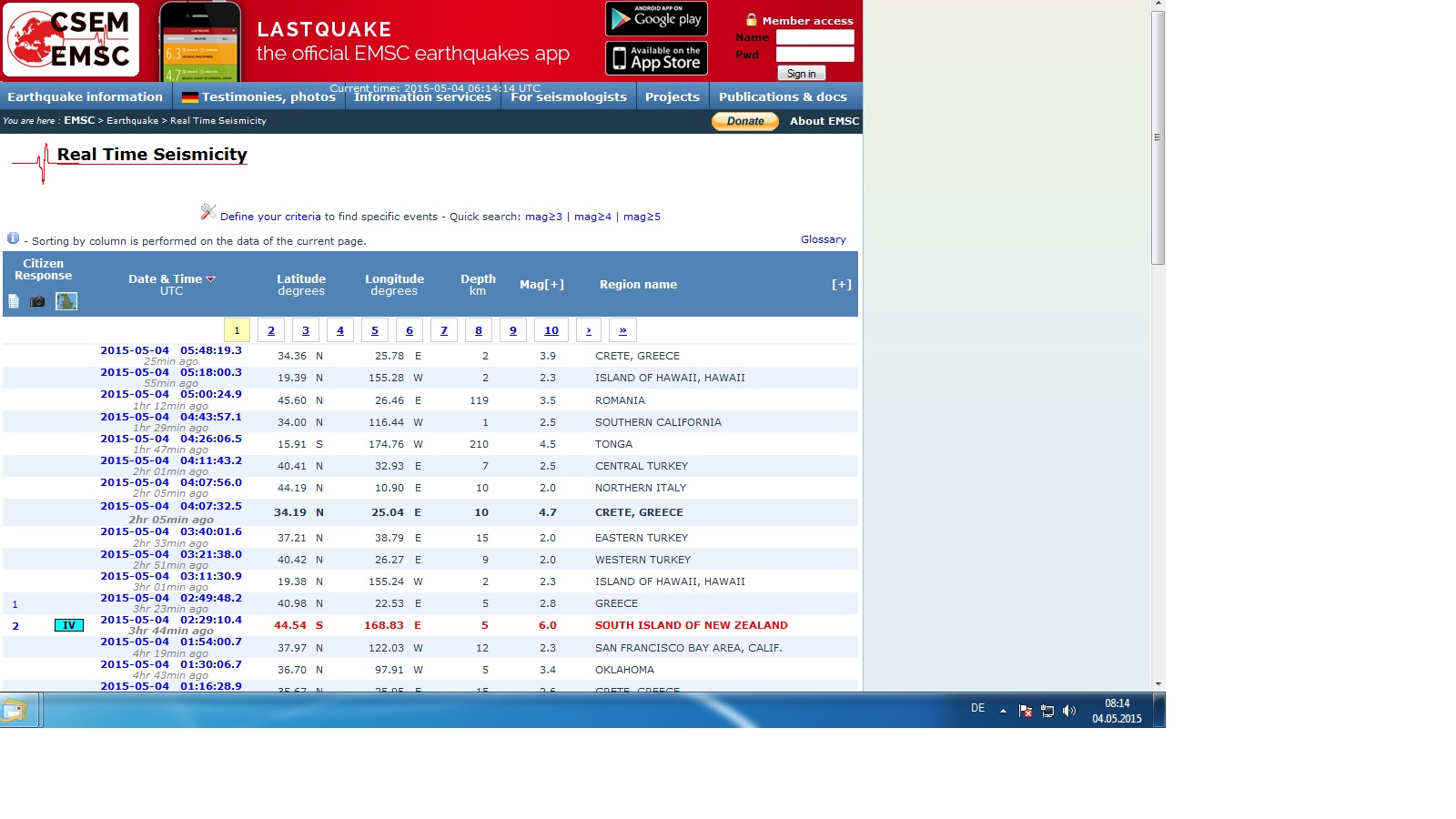This screenshot has height=819, width=1456.
Task: Click the tools icon beside Define your criteria
Action: click(208, 211)
